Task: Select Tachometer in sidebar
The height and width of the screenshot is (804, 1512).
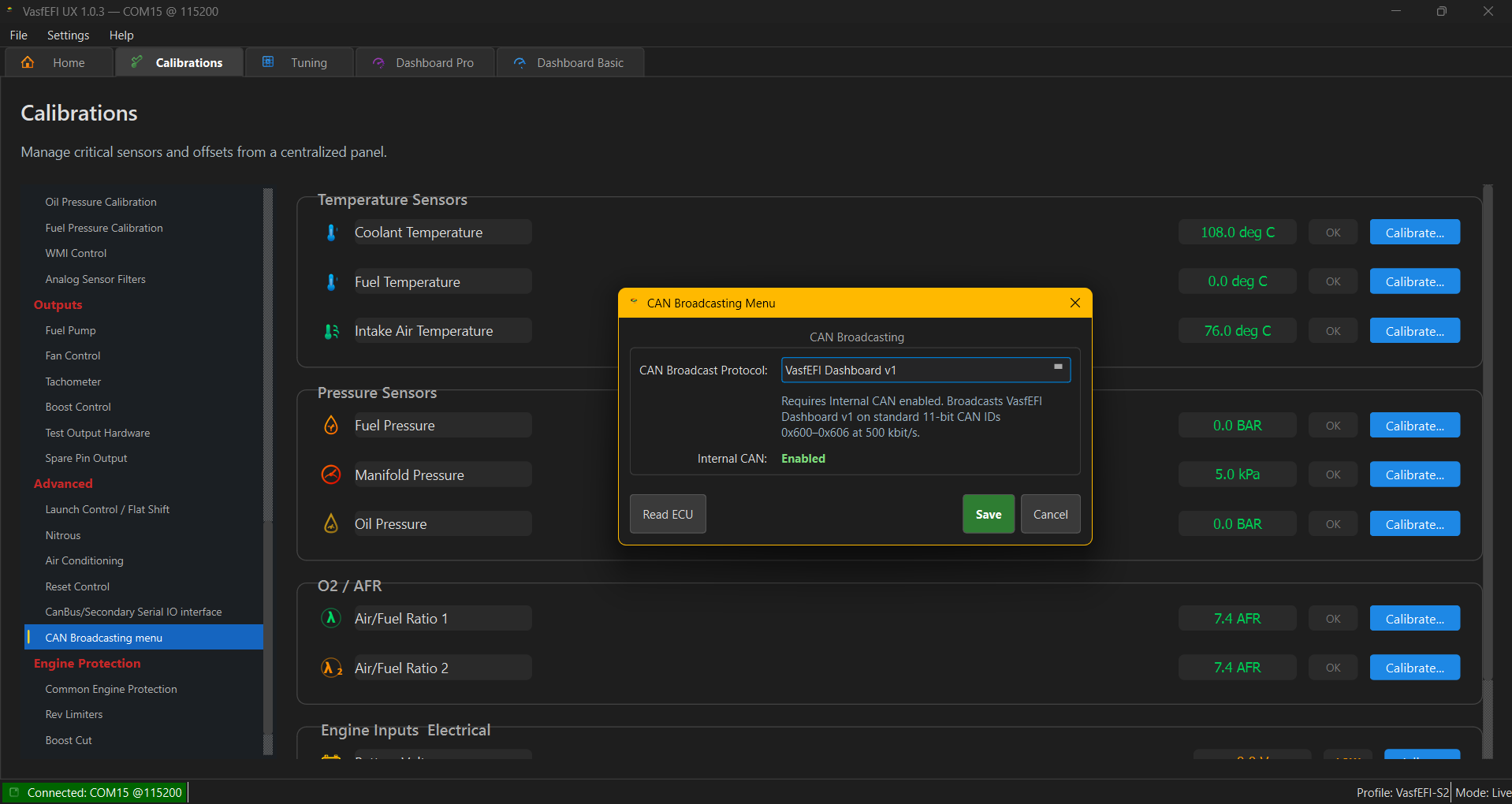Action: pyautogui.click(x=144, y=382)
